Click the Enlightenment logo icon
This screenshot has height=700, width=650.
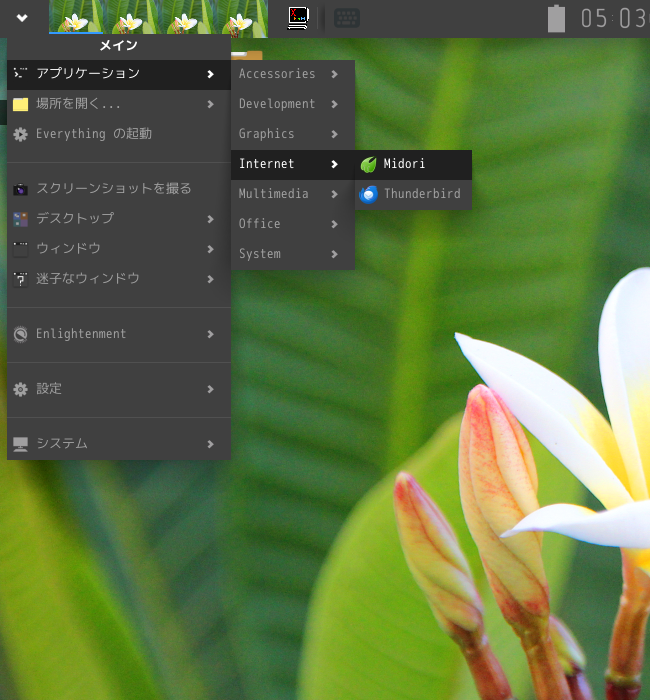pos(21,334)
